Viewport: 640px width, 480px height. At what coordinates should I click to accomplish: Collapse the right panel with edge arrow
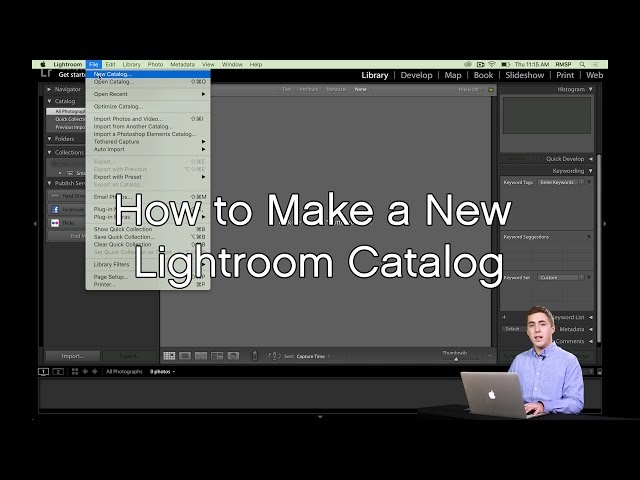[604, 224]
